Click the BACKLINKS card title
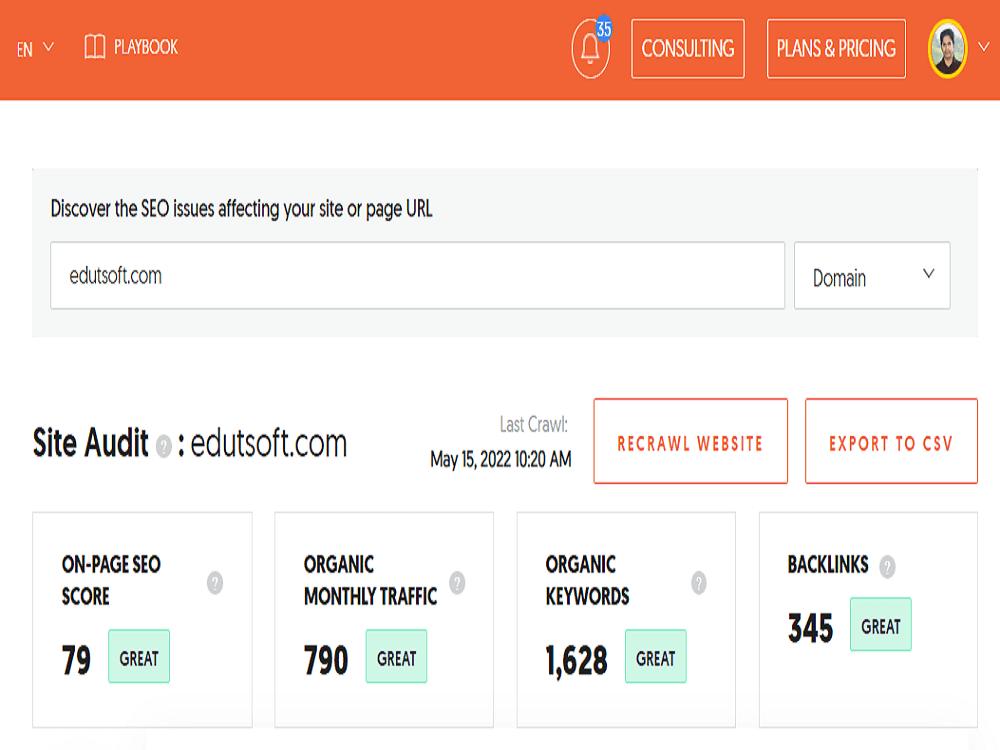 (828, 564)
